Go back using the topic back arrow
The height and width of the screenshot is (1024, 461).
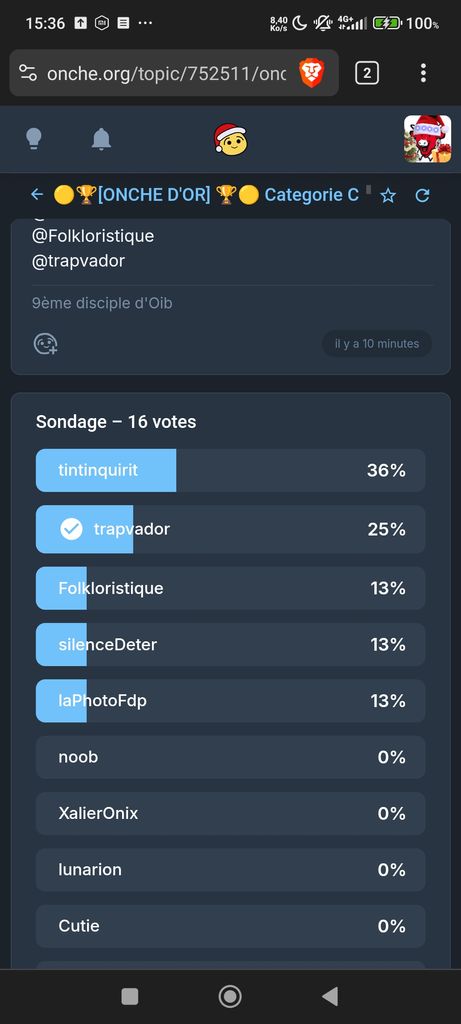coord(37,195)
